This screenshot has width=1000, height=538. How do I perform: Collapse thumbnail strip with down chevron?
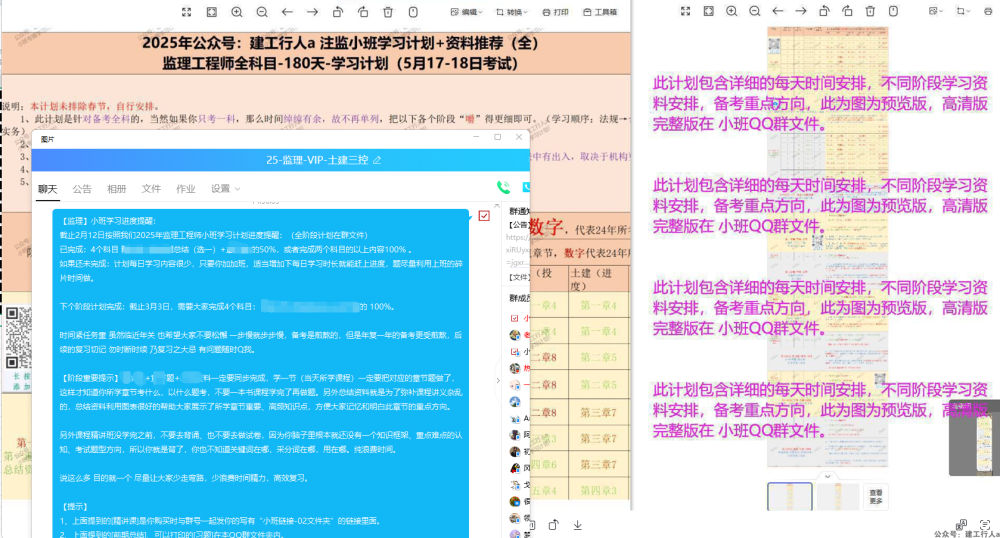pyautogui.click(x=827, y=476)
